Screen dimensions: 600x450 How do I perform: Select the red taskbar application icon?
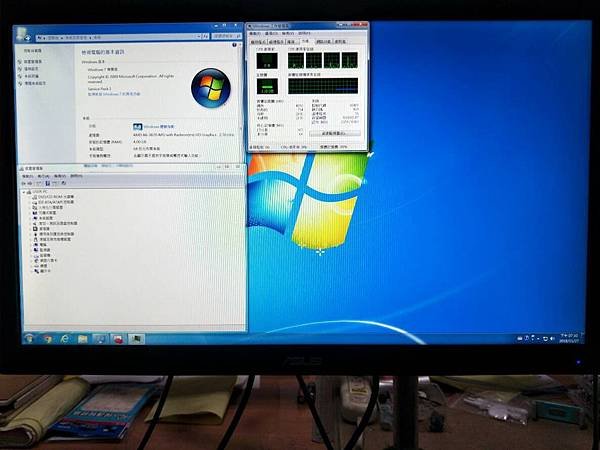point(118,339)
